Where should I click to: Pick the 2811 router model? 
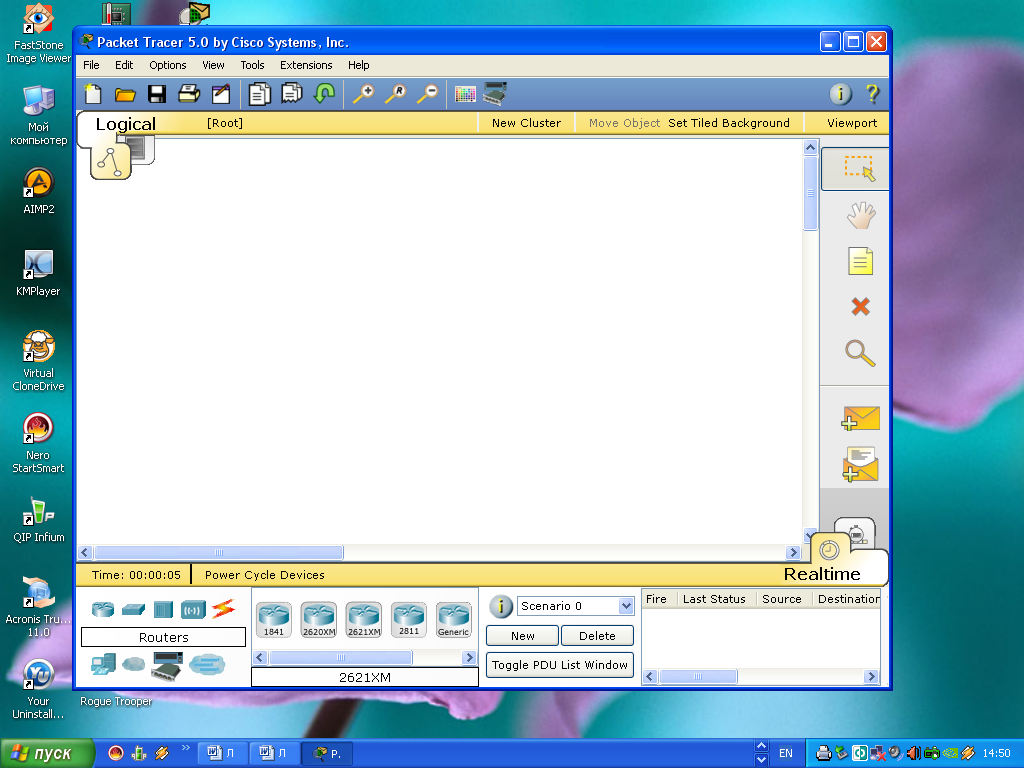(409, 619)
